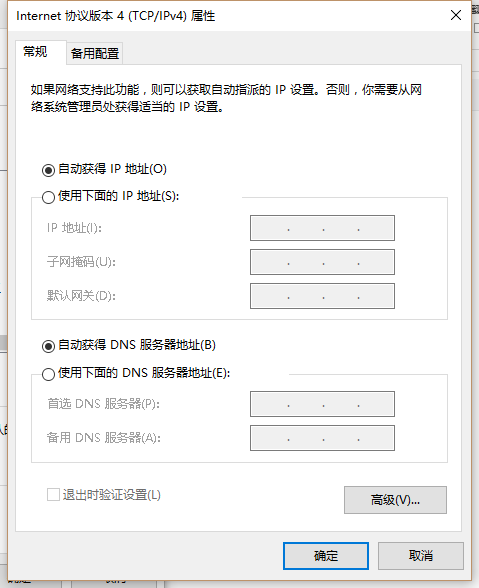The width and height of the screenshot is (479, 588).
Task: Click the 退出时验证设置 label text
Action: (x=112, y=495)
